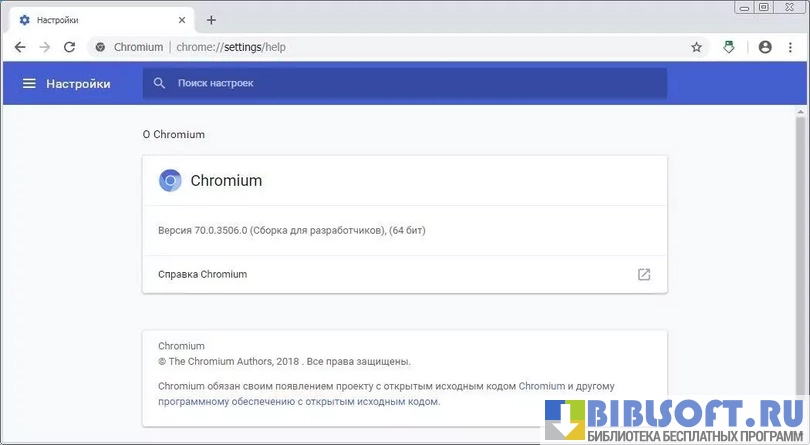This screenshot has width=810, height=445.
Task: Focus the 'Поиск настроек' search field
Action: [400, 84]
